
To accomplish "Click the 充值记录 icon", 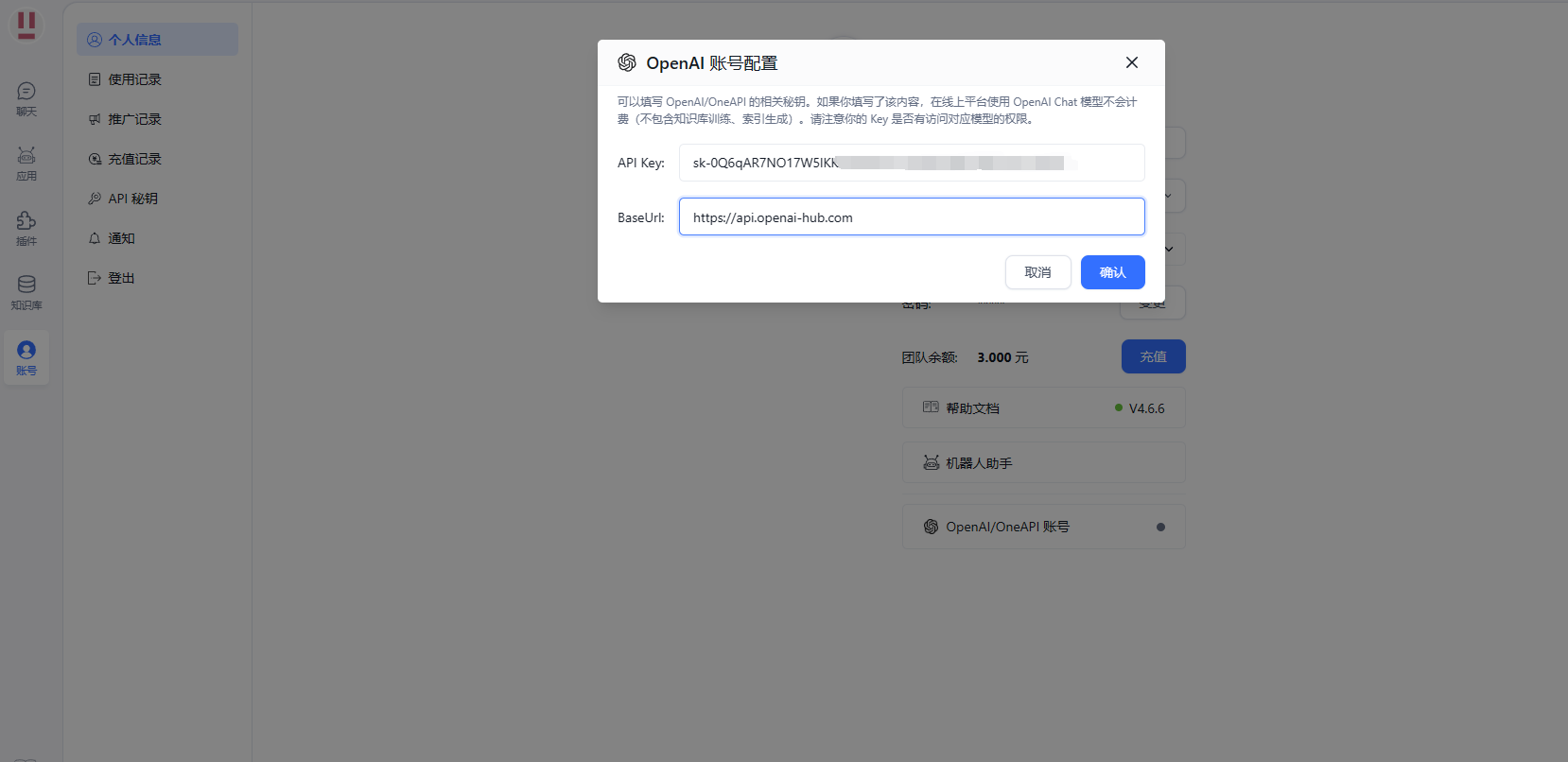I will tap(95, 159).
